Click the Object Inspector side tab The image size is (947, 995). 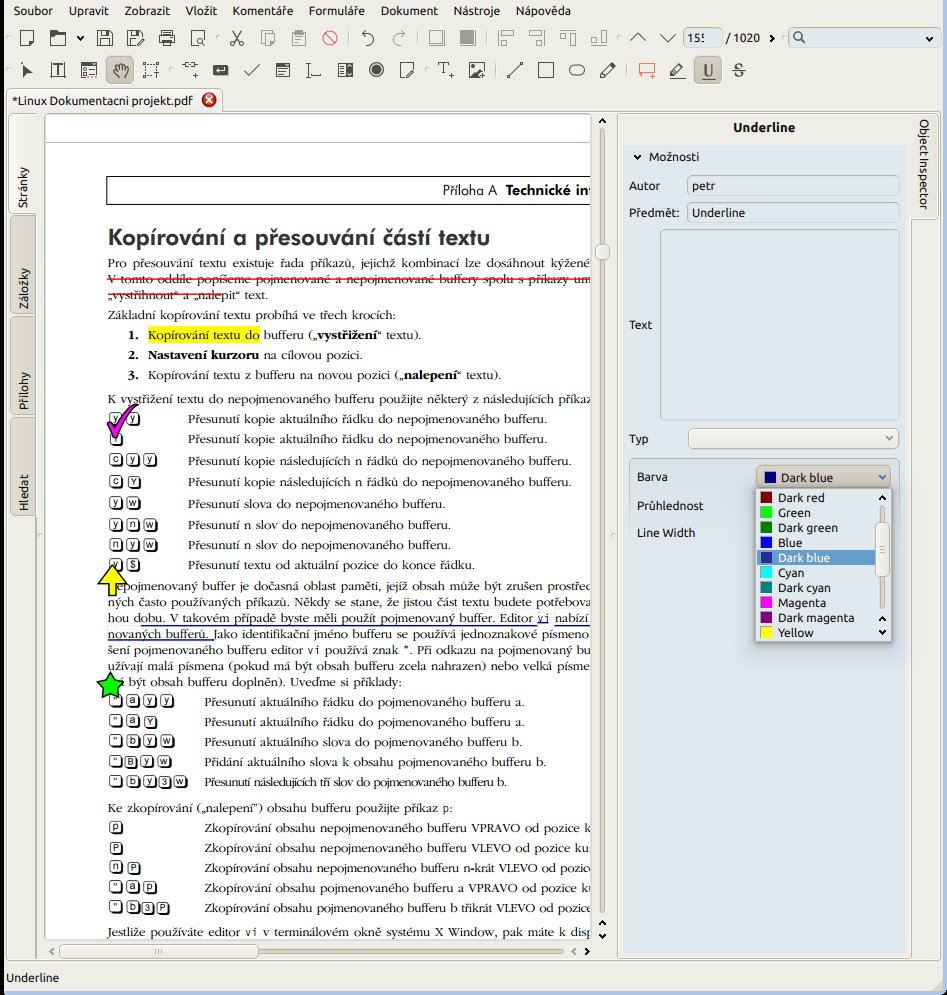click(x=924, y=164)
